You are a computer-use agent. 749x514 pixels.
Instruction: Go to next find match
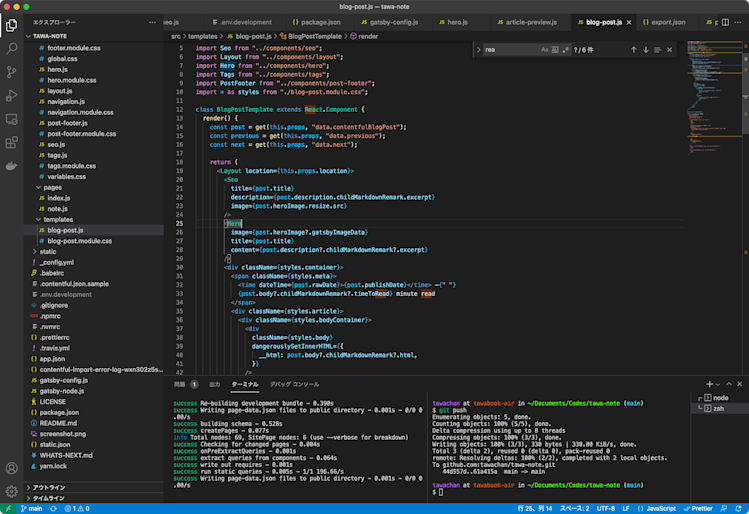point(646,50)
